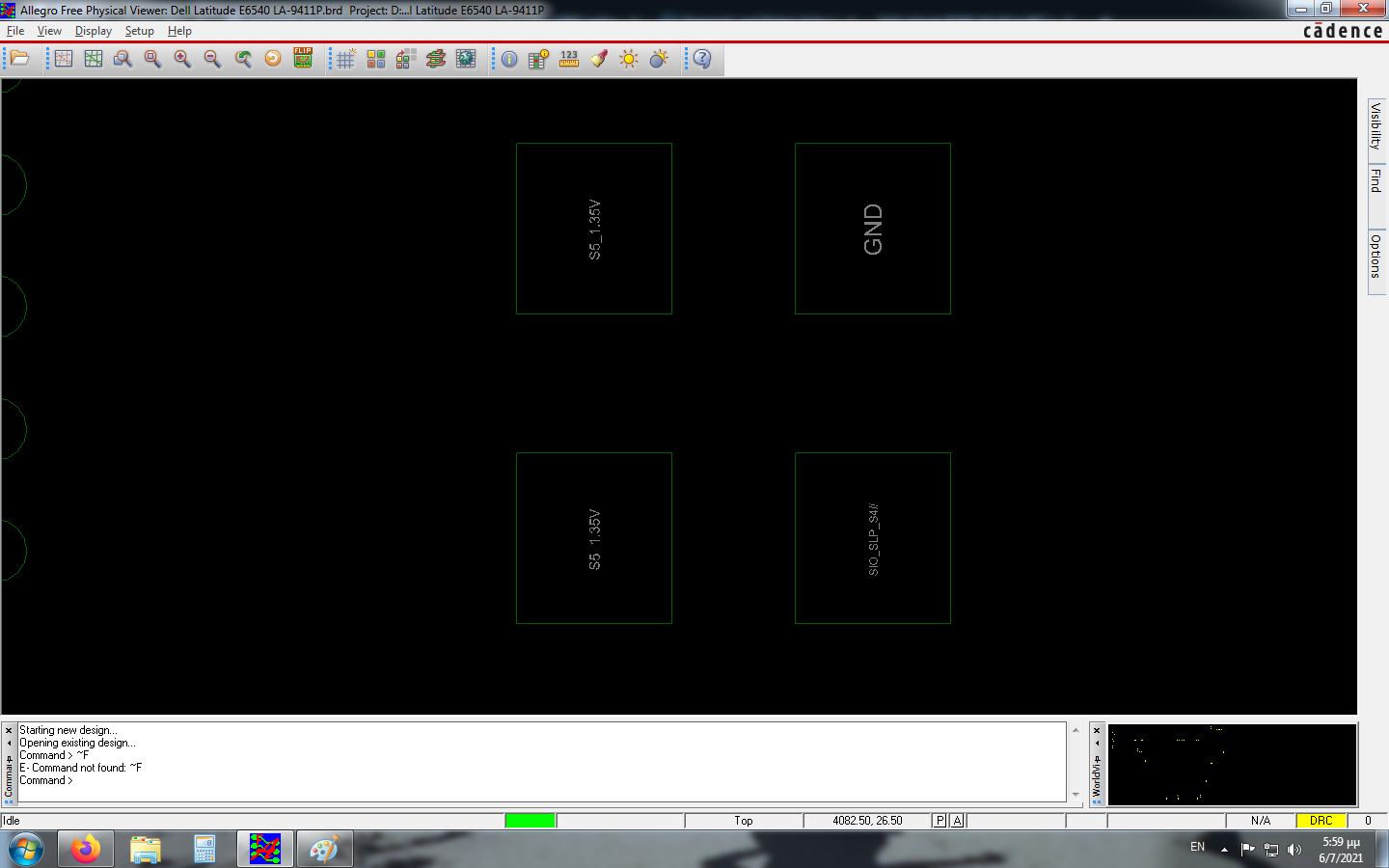Open Windows Start menu

coord(26,850)
